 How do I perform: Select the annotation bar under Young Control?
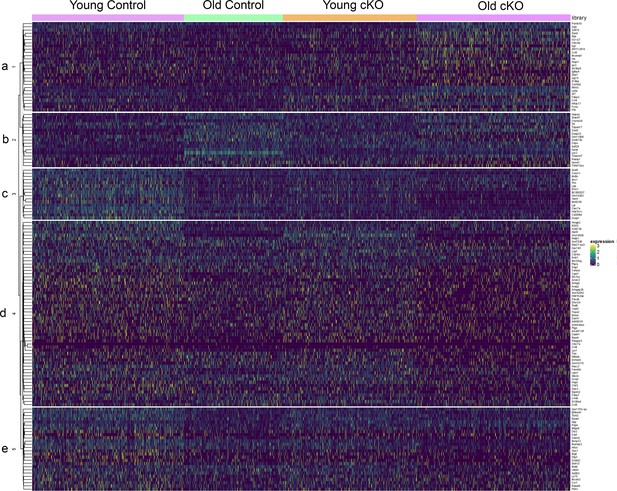pos(108,18)
